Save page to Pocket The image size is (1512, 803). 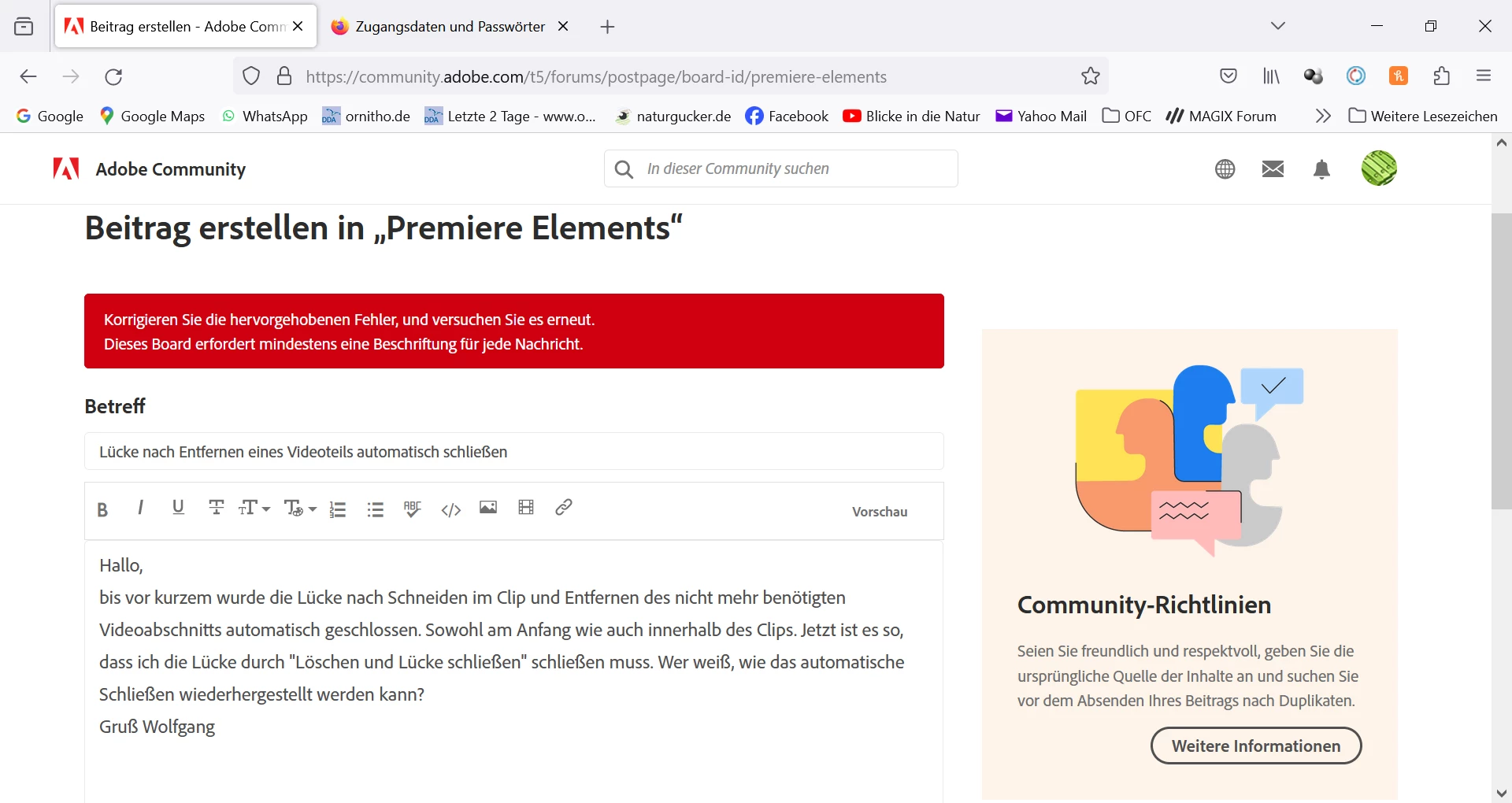pyautogui.click(x=1228, y=76)
